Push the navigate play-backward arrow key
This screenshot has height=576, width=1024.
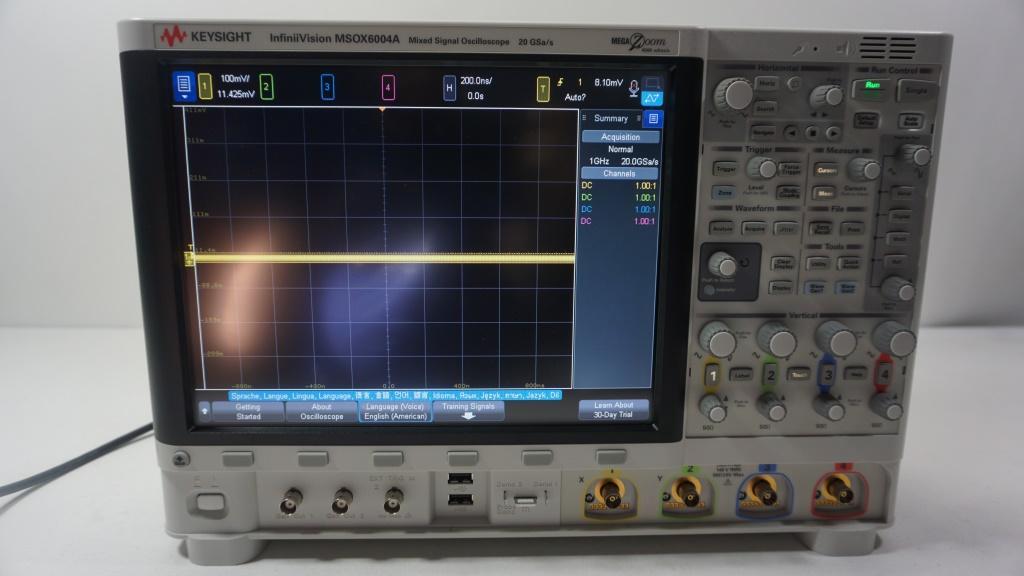click(x=792, y=133)
